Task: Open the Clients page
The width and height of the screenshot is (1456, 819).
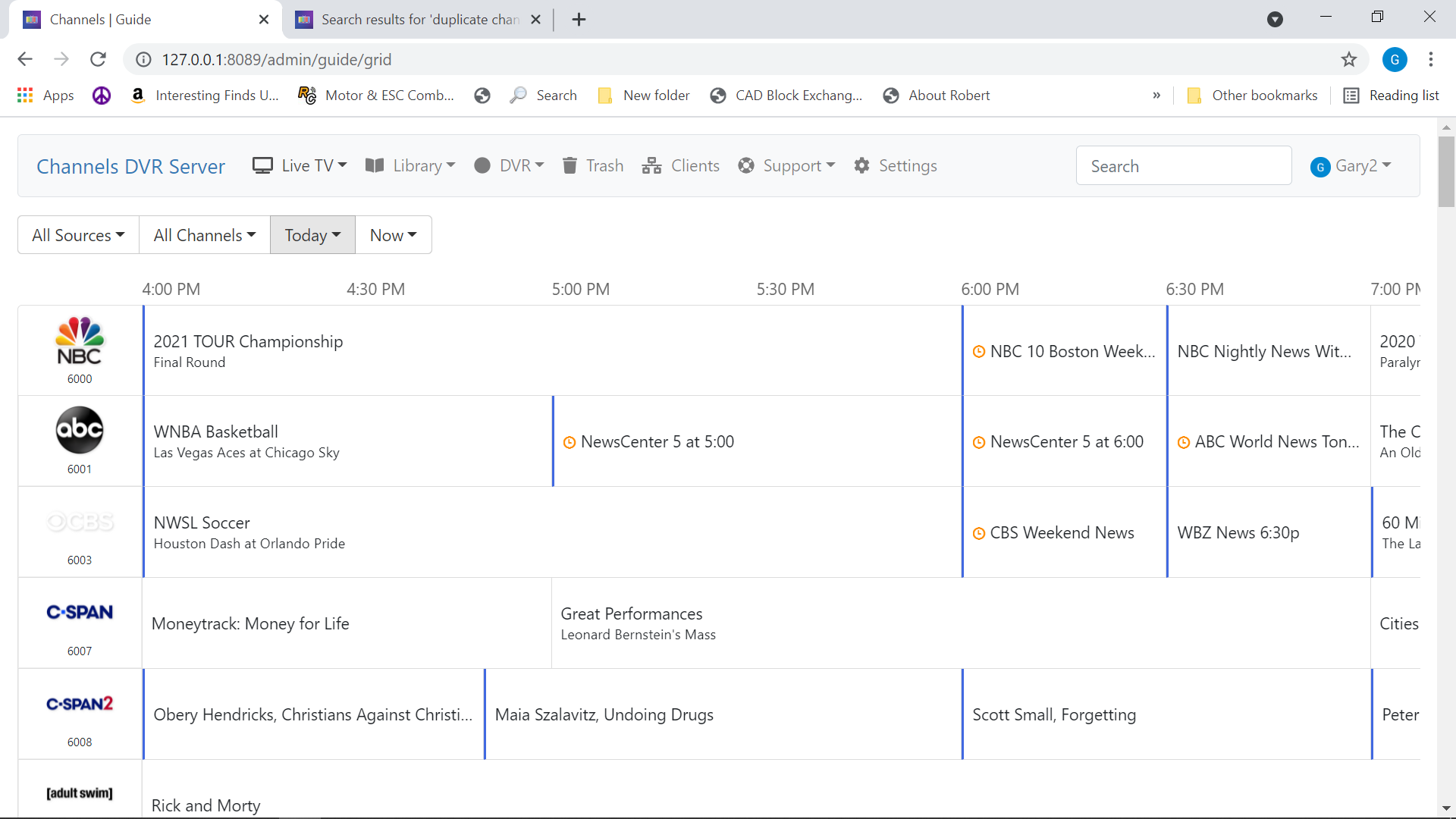Action: [680, 165]
